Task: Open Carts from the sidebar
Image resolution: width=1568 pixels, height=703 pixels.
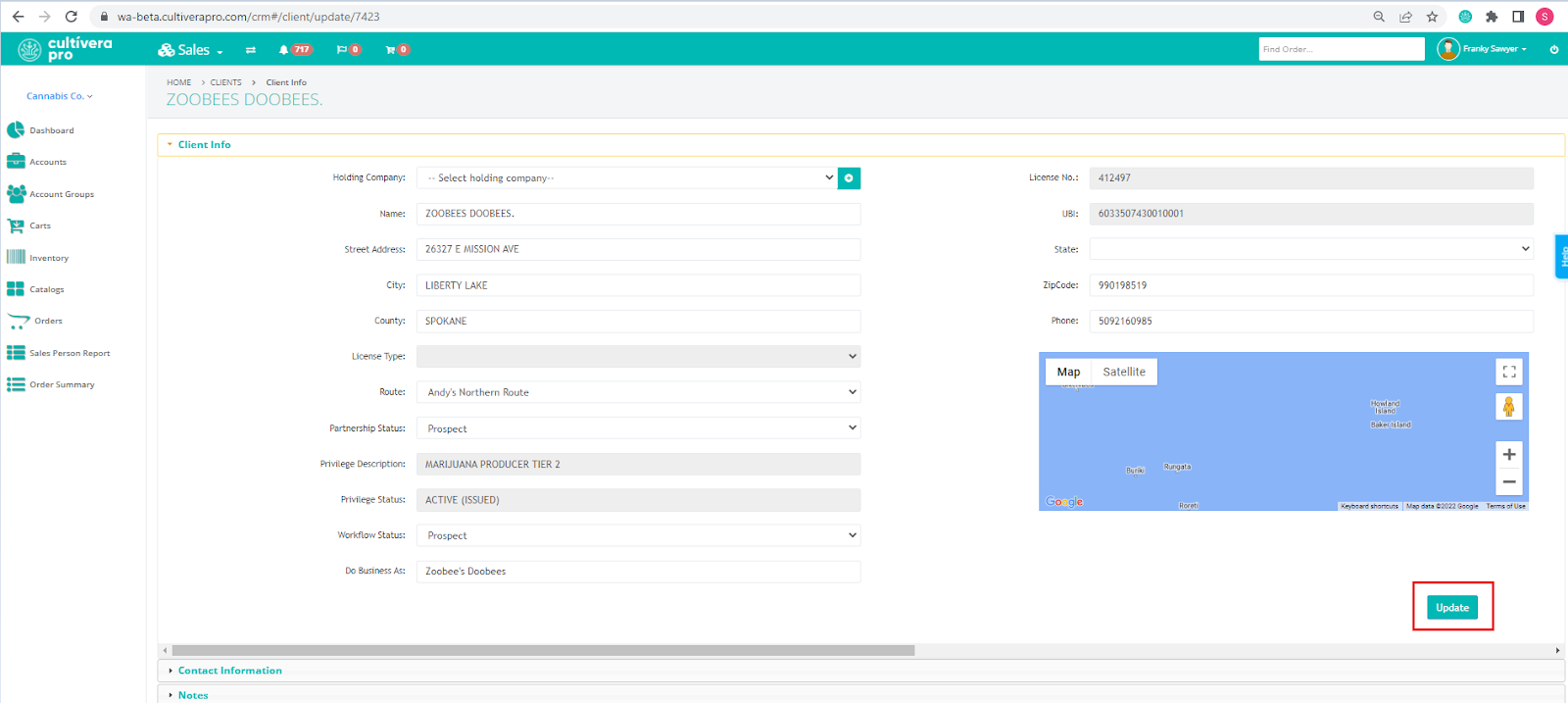Action: (x=29, y=226)
